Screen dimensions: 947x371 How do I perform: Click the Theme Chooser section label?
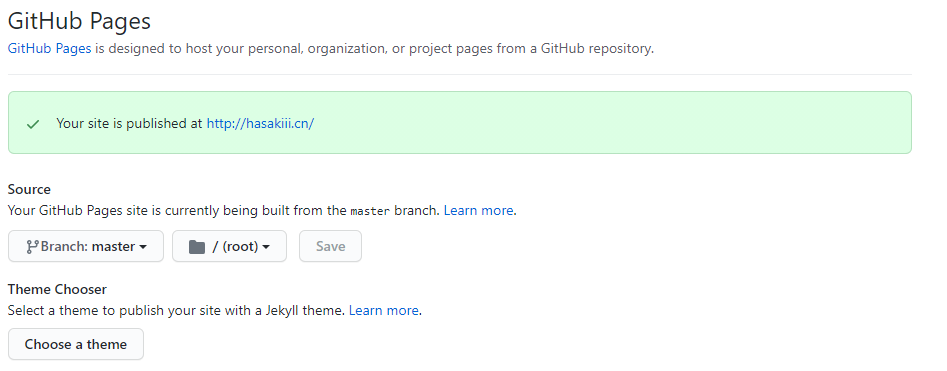tap(57, 289)
